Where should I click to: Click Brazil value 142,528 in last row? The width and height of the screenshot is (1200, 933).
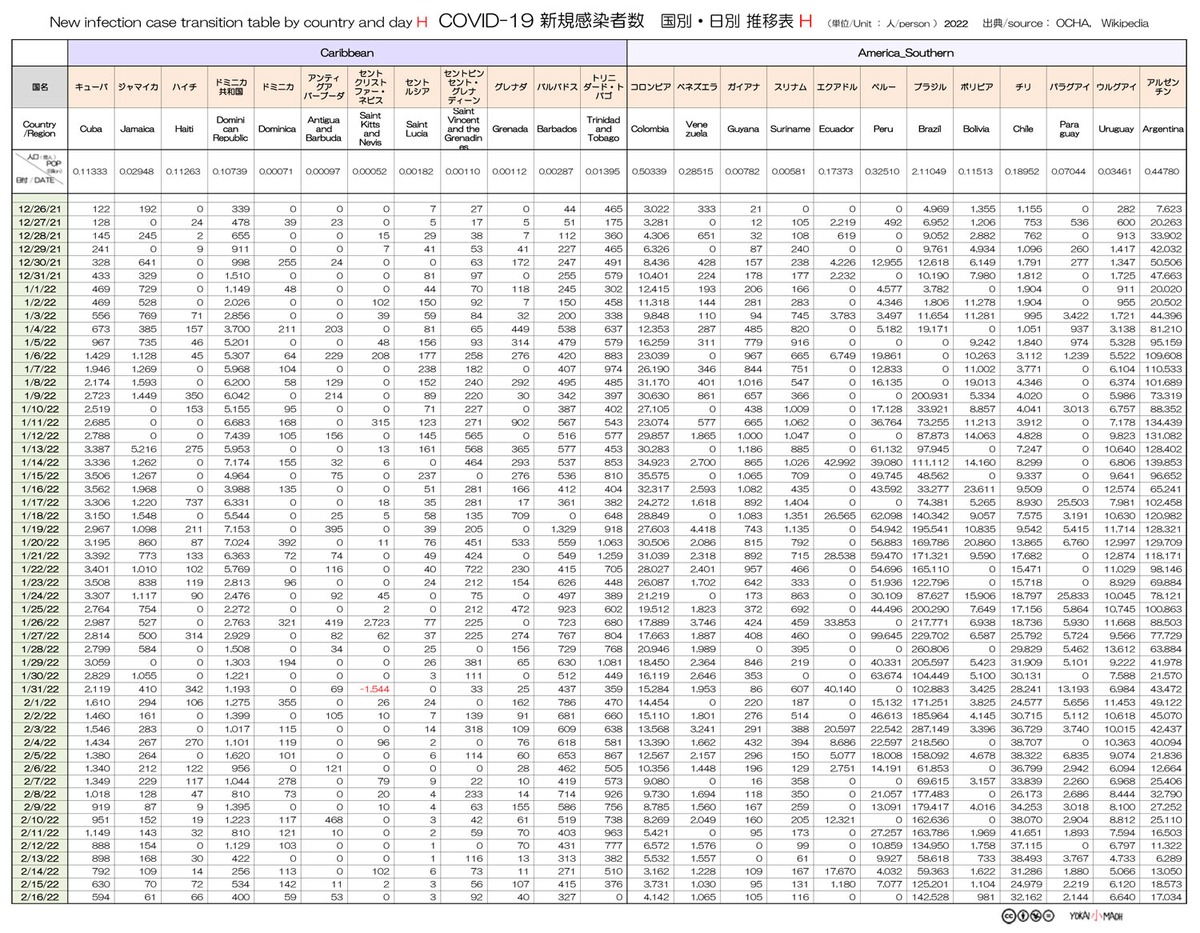(932, 897)
